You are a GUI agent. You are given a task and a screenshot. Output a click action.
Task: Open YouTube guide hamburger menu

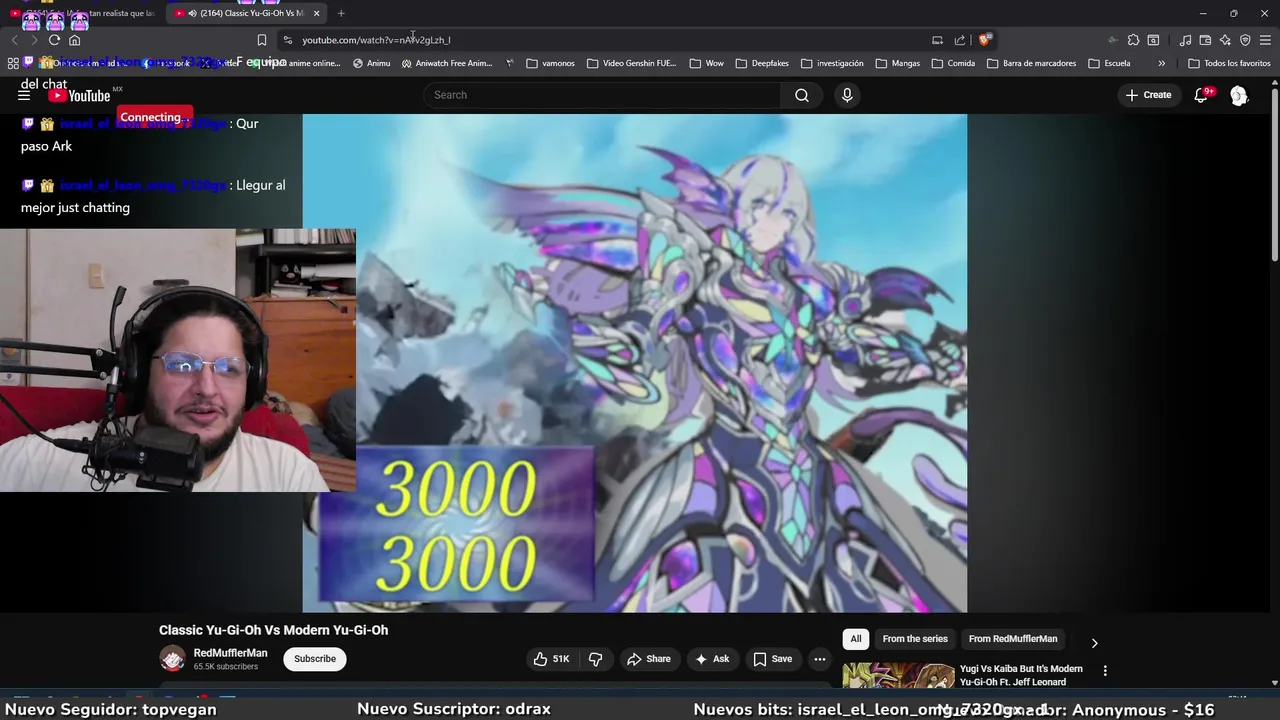tap(24, 95)
